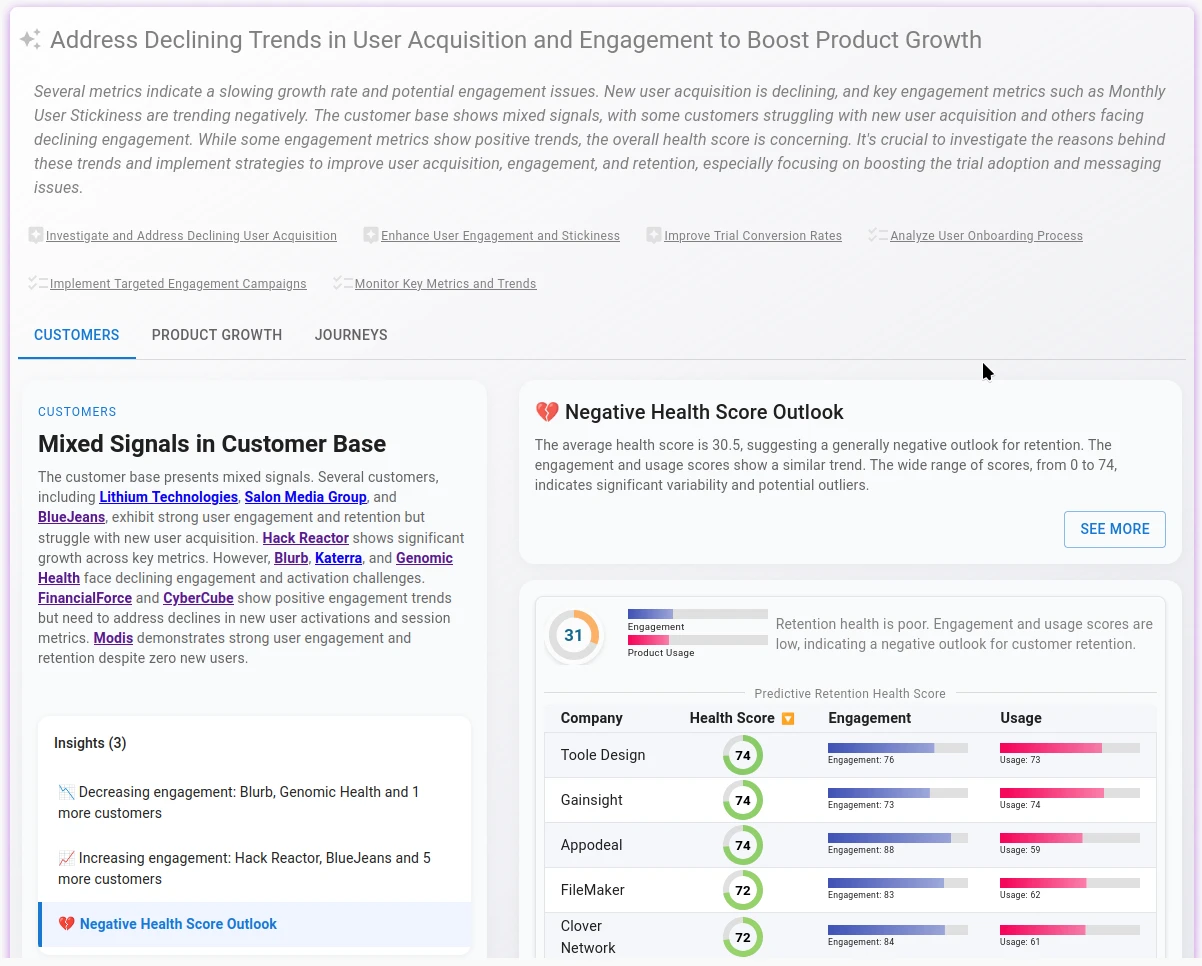Click the SEE MORE button

1115,529
